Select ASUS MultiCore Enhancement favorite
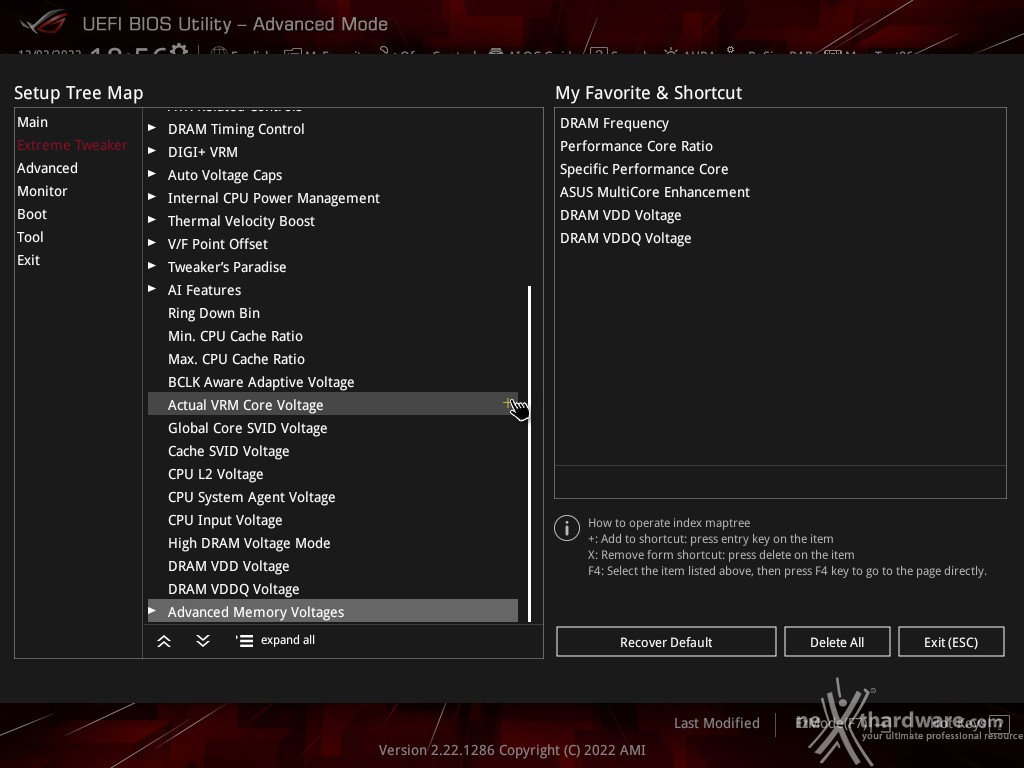This screenshot has height=768, width=1024. (x=654, y=191)
